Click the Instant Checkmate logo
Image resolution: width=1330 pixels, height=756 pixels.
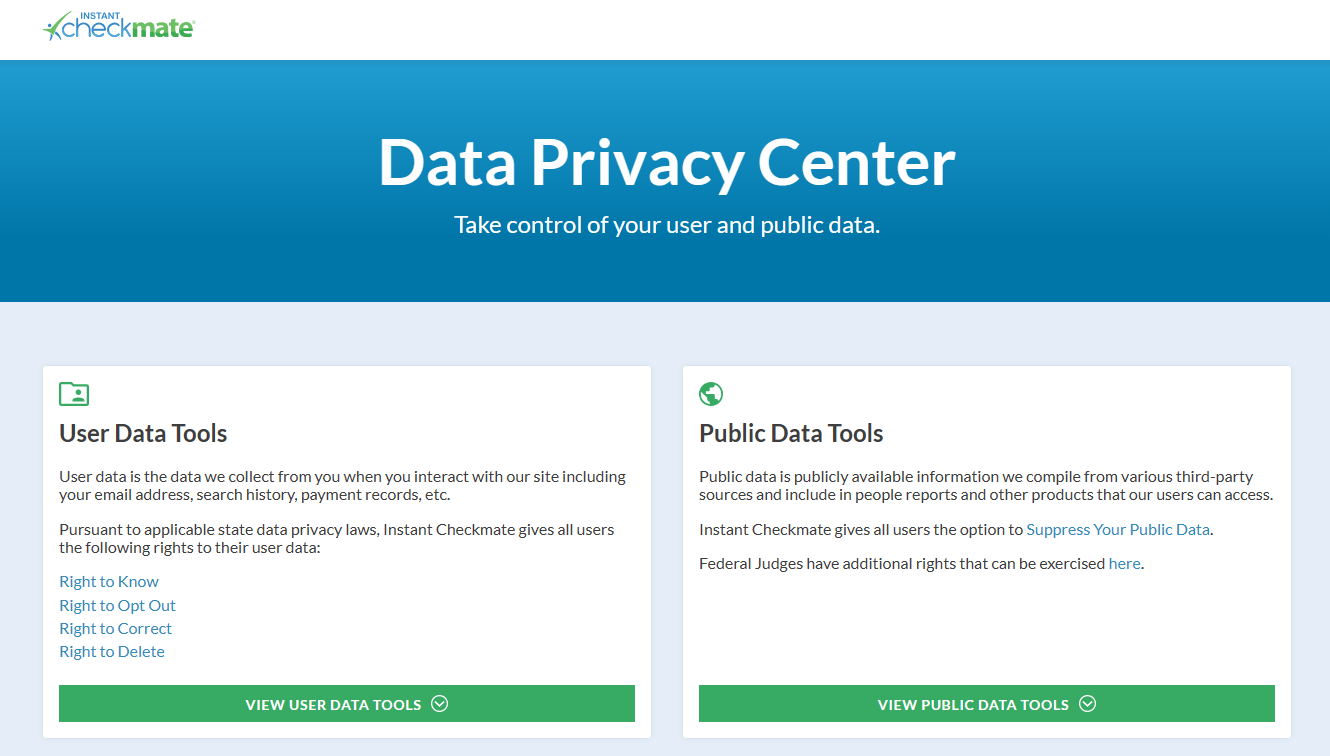119,26
